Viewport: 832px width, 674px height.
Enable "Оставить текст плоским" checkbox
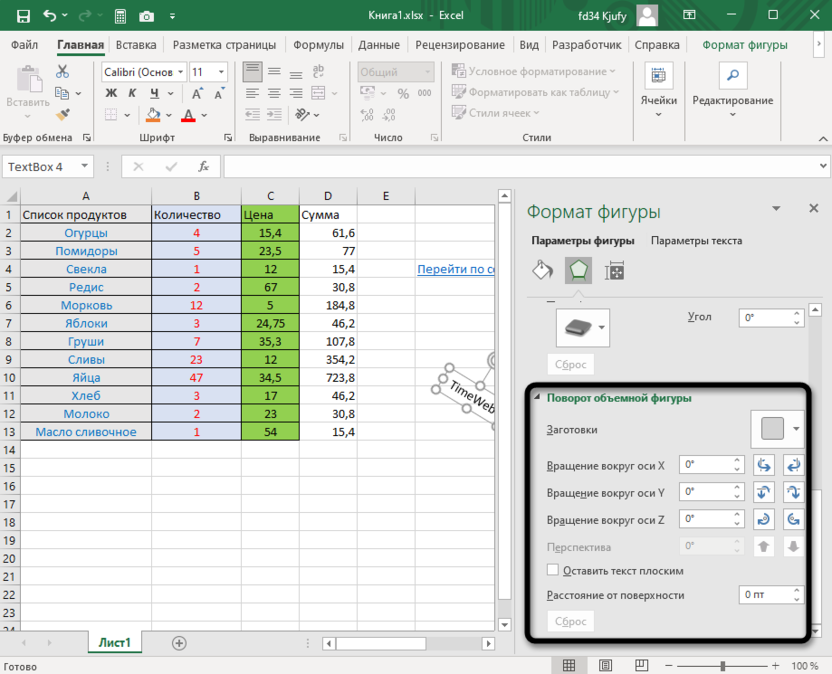[553, 571]
